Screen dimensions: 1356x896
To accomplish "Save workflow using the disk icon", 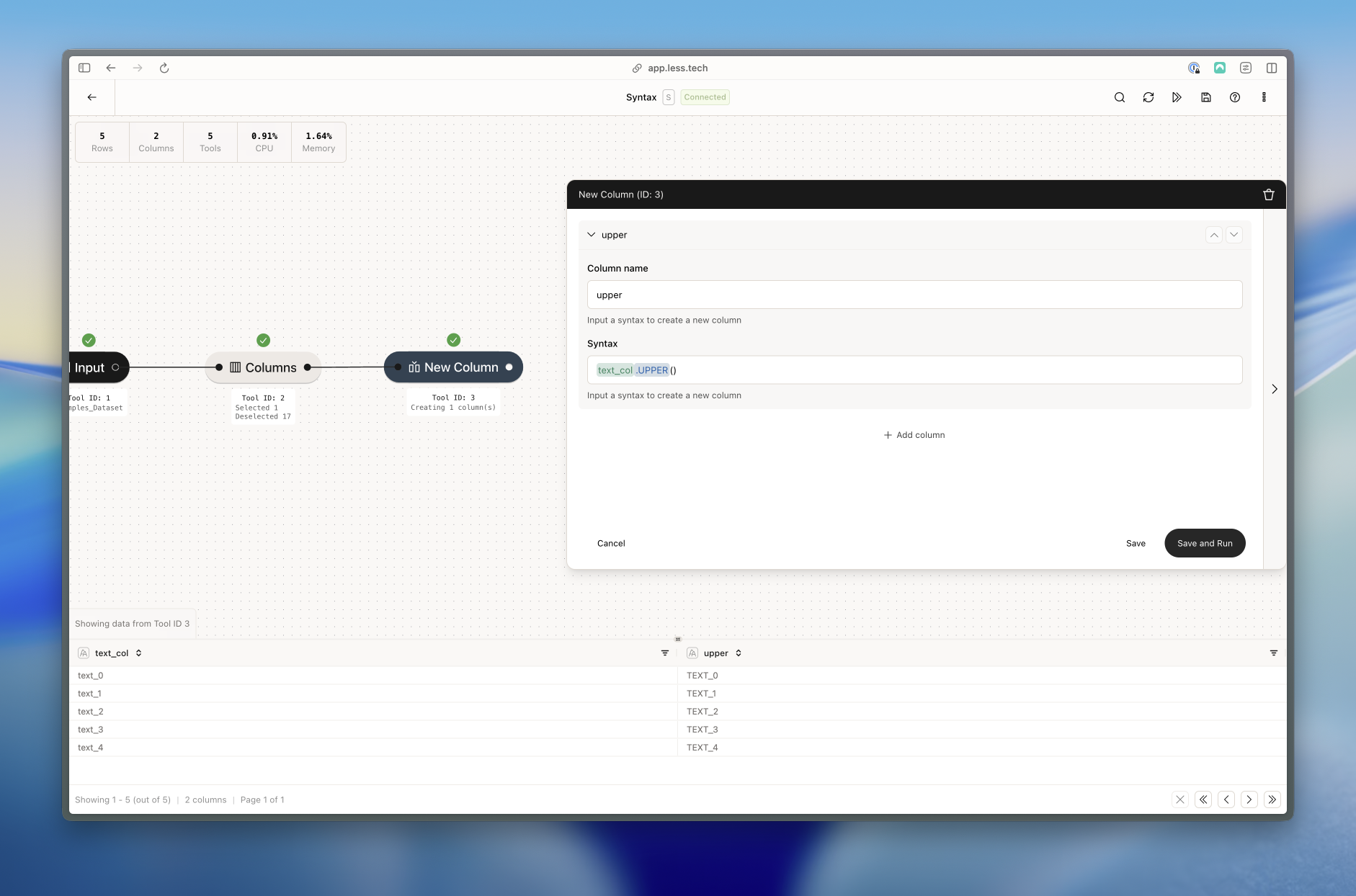I will pyautogui.click(x=1206, y=97).
